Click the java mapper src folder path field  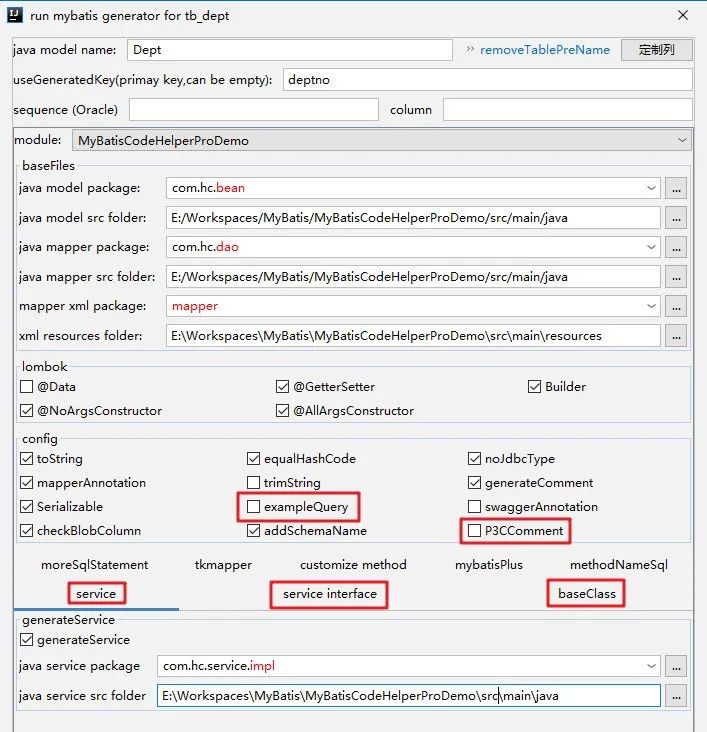click(x=413, y=277)
